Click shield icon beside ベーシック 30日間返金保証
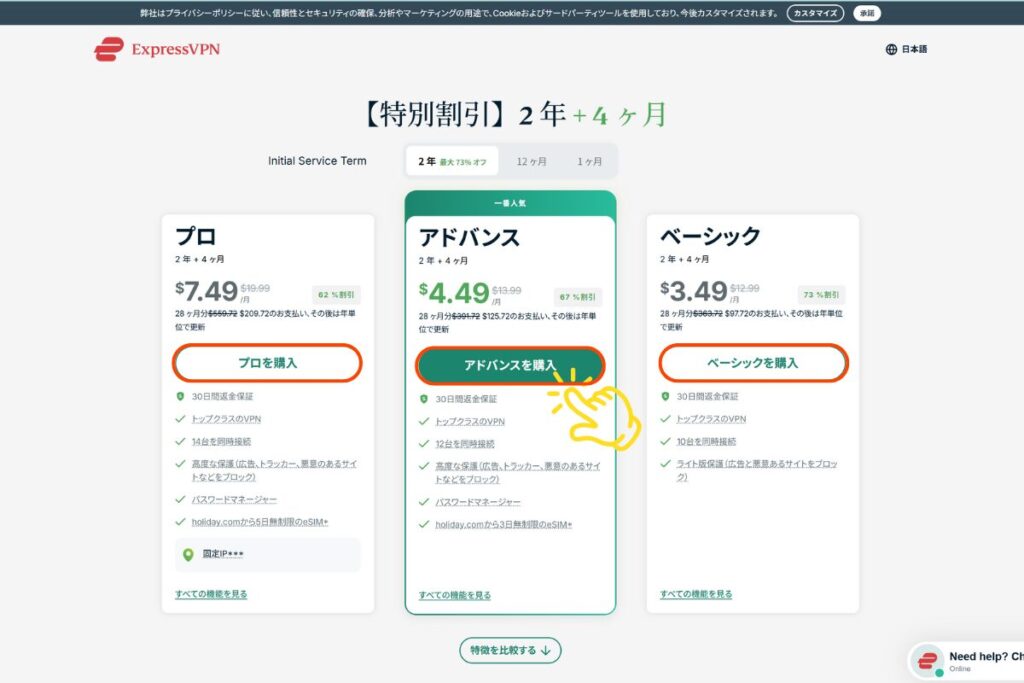The width and height of the screenshot is (1024, 683). point(665,396)
